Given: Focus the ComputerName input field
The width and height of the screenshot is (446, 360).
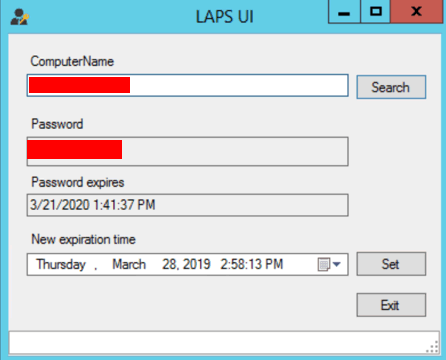Looking at the screenshot, I should click(x=188, y=85).
